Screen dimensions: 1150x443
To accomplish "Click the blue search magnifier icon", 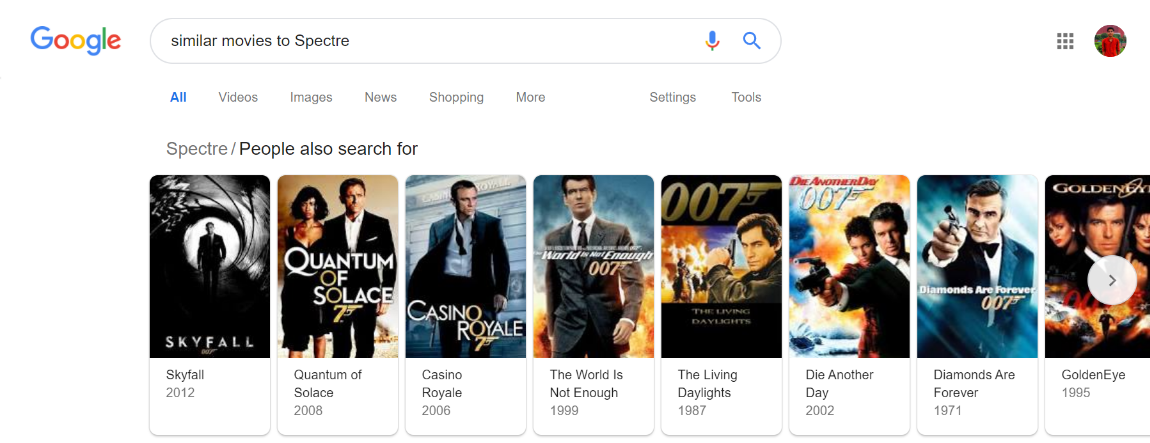I will (x=752, y=40).
